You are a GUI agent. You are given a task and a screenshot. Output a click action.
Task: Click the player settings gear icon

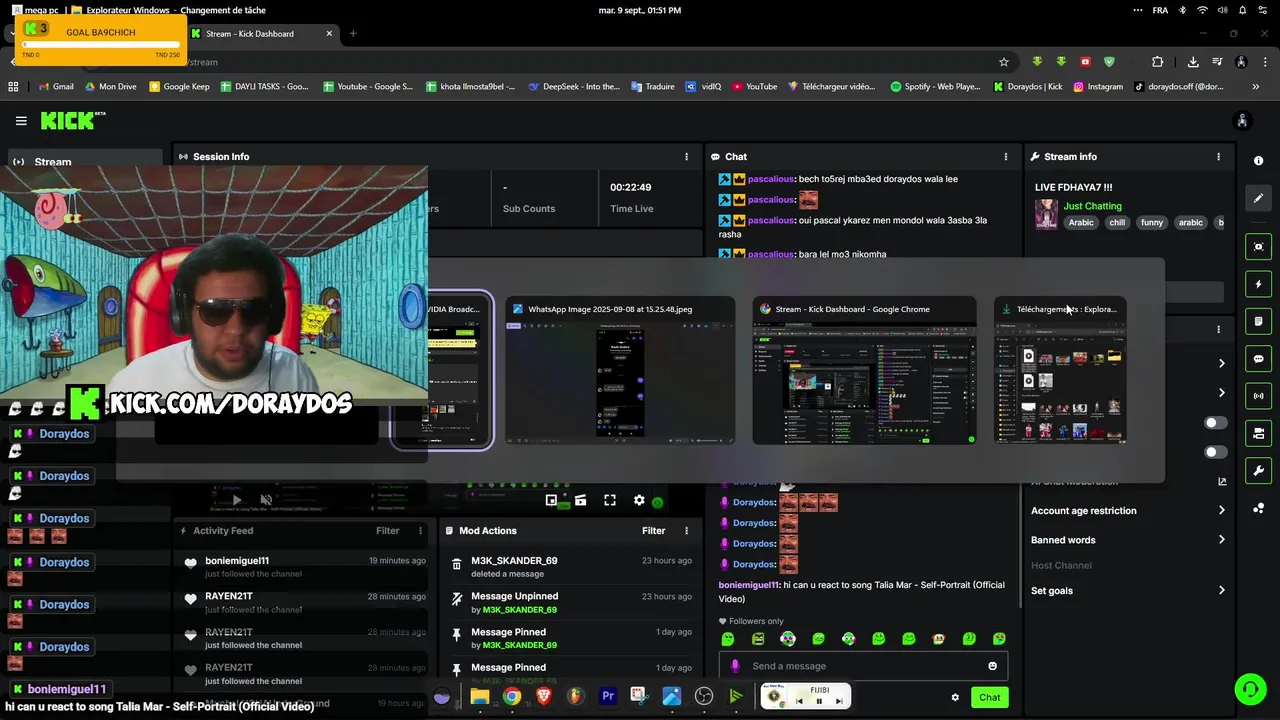[x=639, y=500]
